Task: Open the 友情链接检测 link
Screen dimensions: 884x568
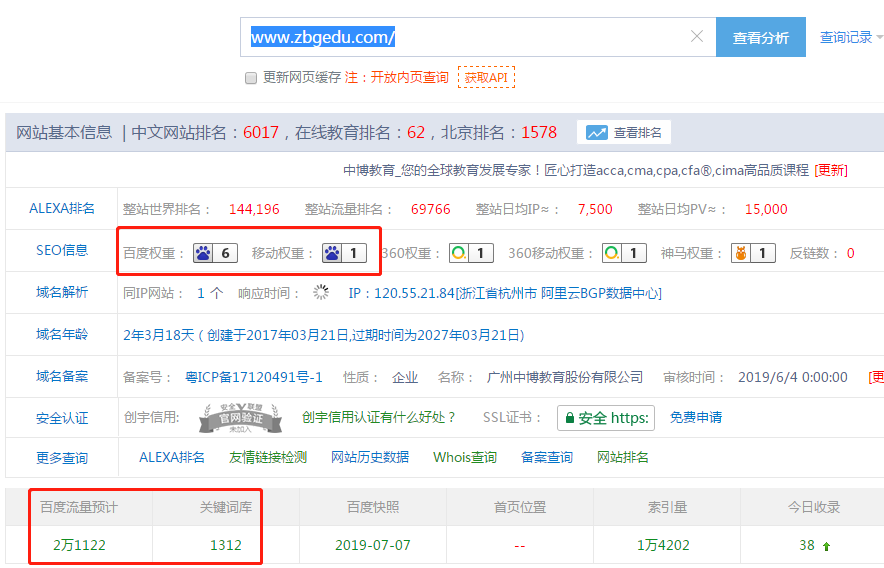Action: tap(268, 457)
